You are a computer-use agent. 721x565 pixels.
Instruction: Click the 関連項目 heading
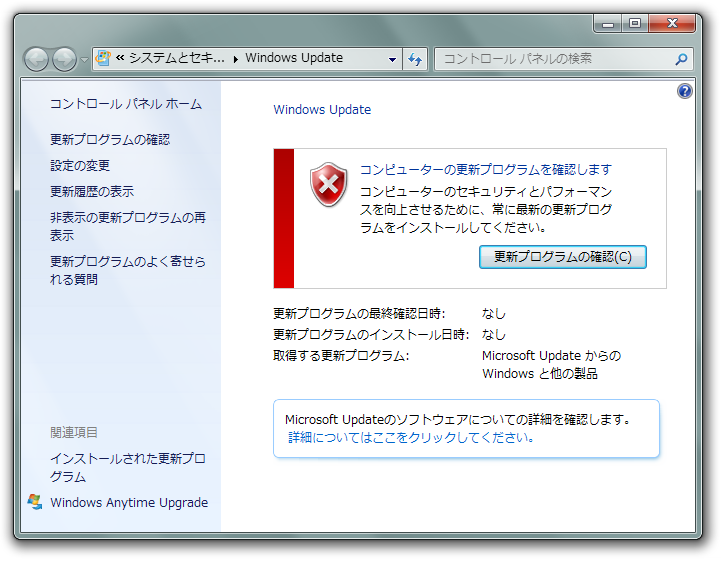point(74,432)
